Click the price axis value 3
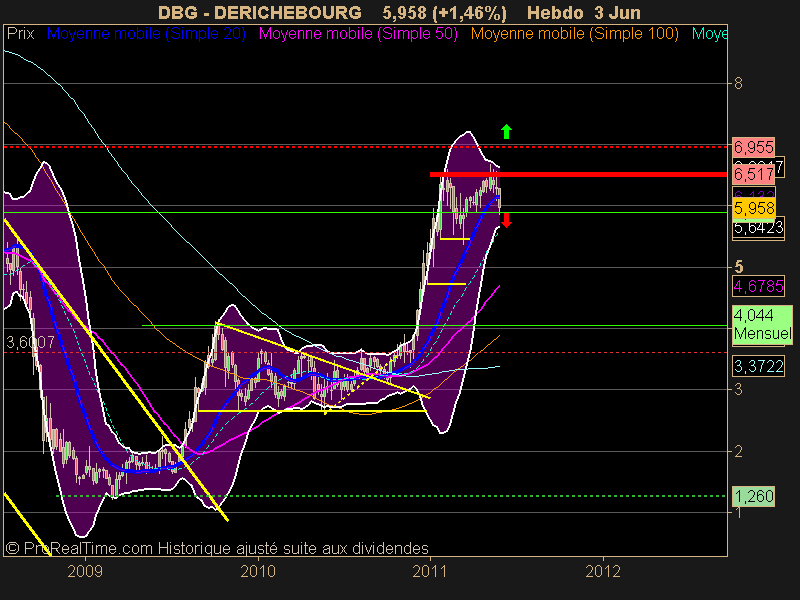The width and height of the screenshot is (800, 600). [738, 390]
